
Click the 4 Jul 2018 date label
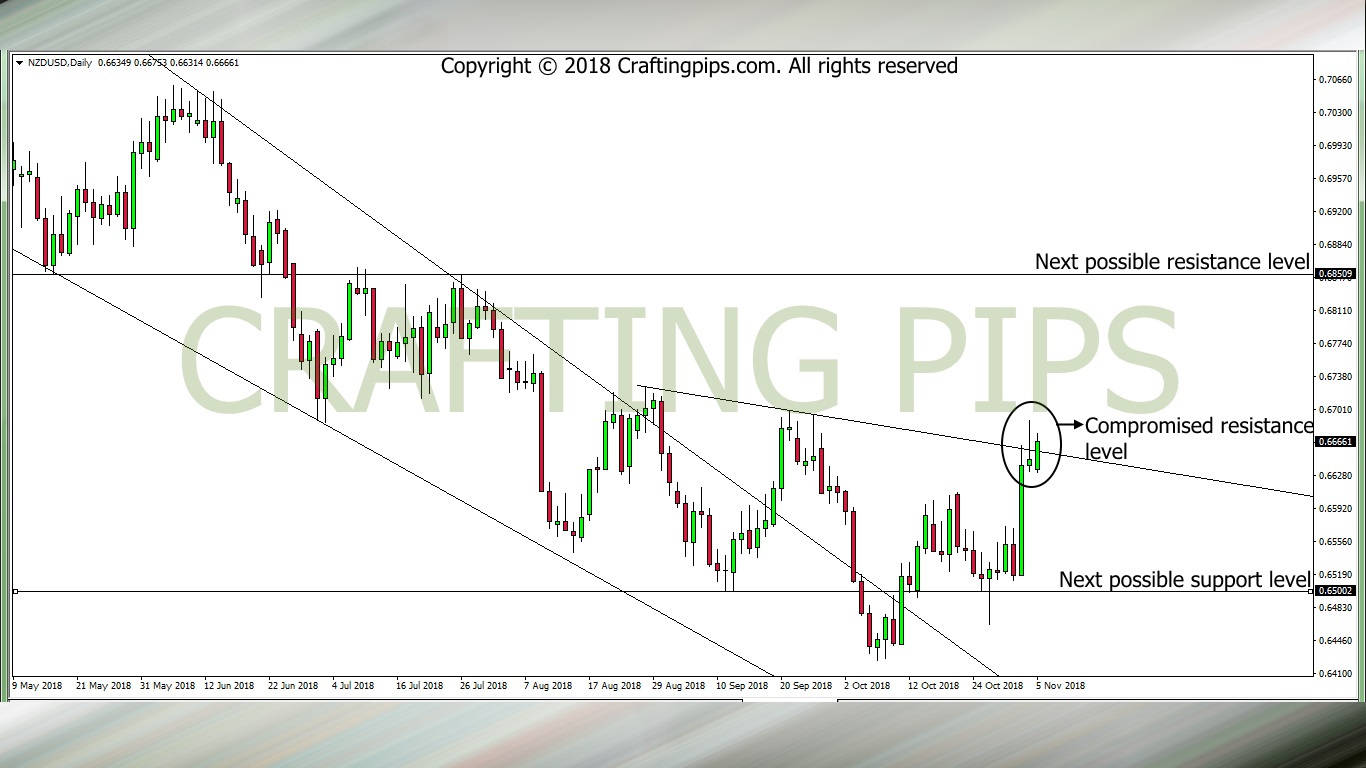(353, 686)
